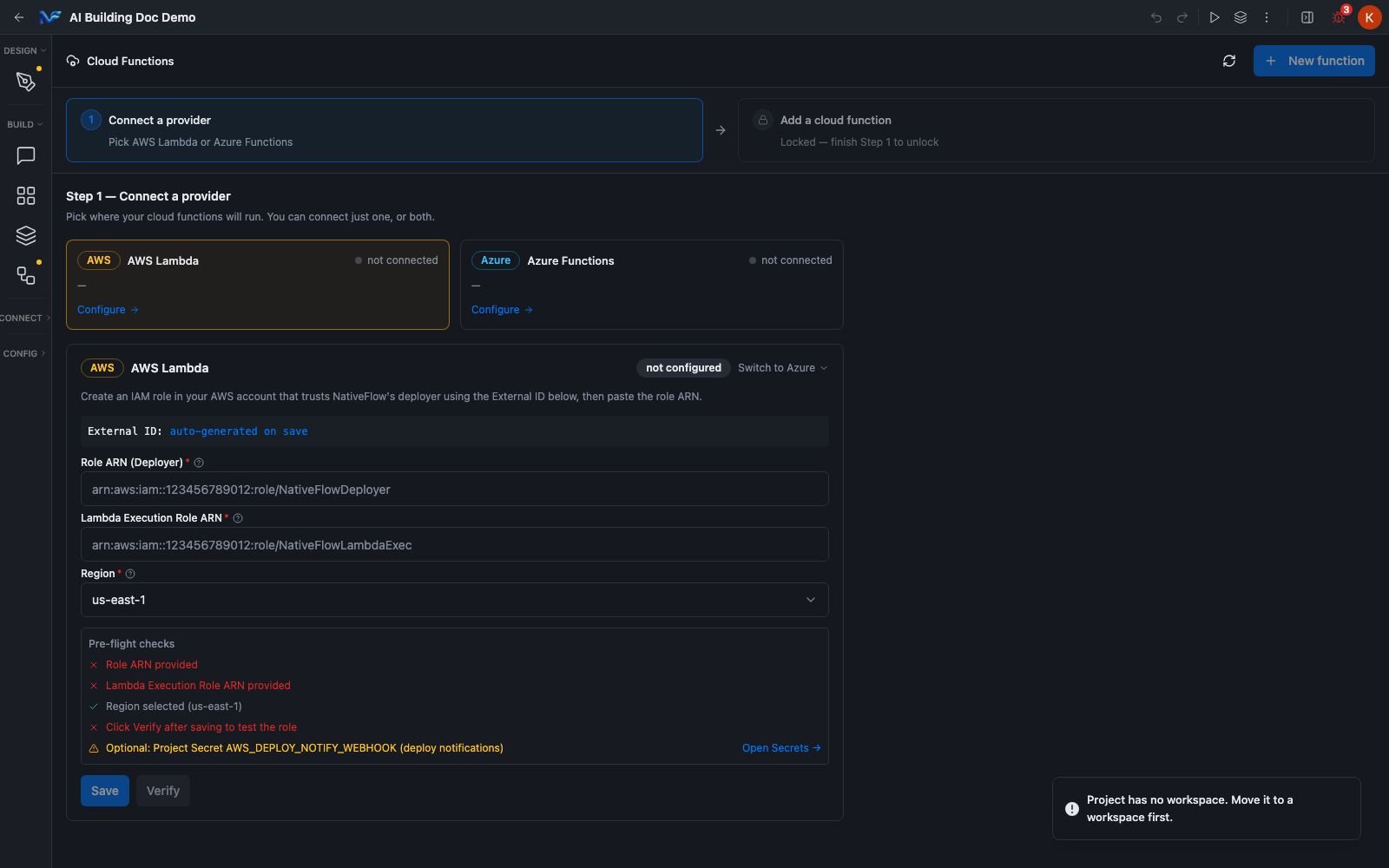Image resolution: width=1389 pixels, height=868 pixels.
Task: Click the External ID auto-generated on save value
Action: (x=239, y=431)
